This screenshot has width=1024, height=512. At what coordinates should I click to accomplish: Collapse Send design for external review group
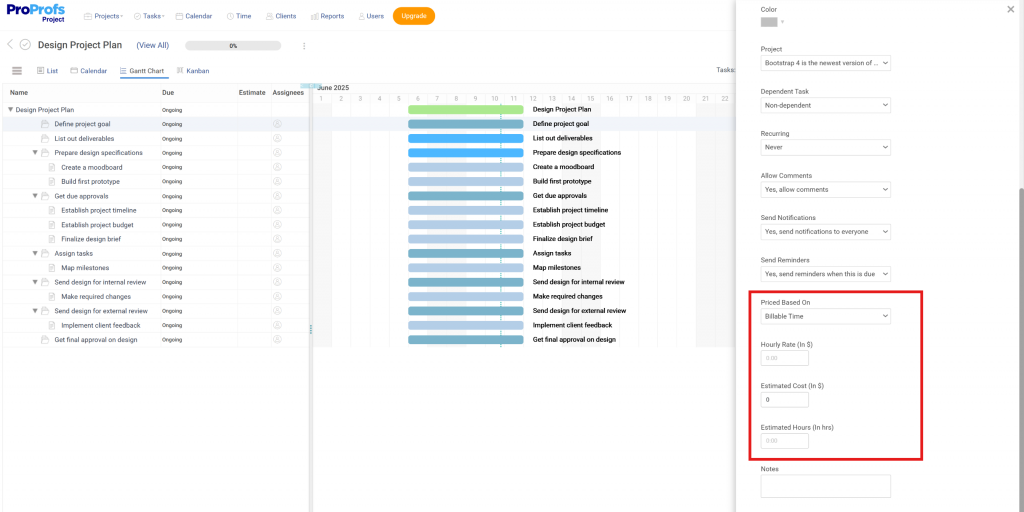click(x=35, y=310)
